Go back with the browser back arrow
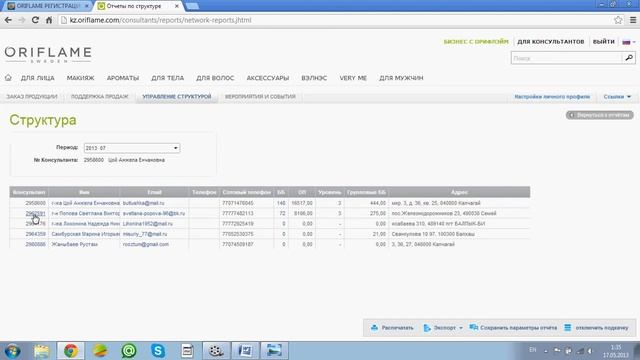The image size is (640, 360). point(8,20)
